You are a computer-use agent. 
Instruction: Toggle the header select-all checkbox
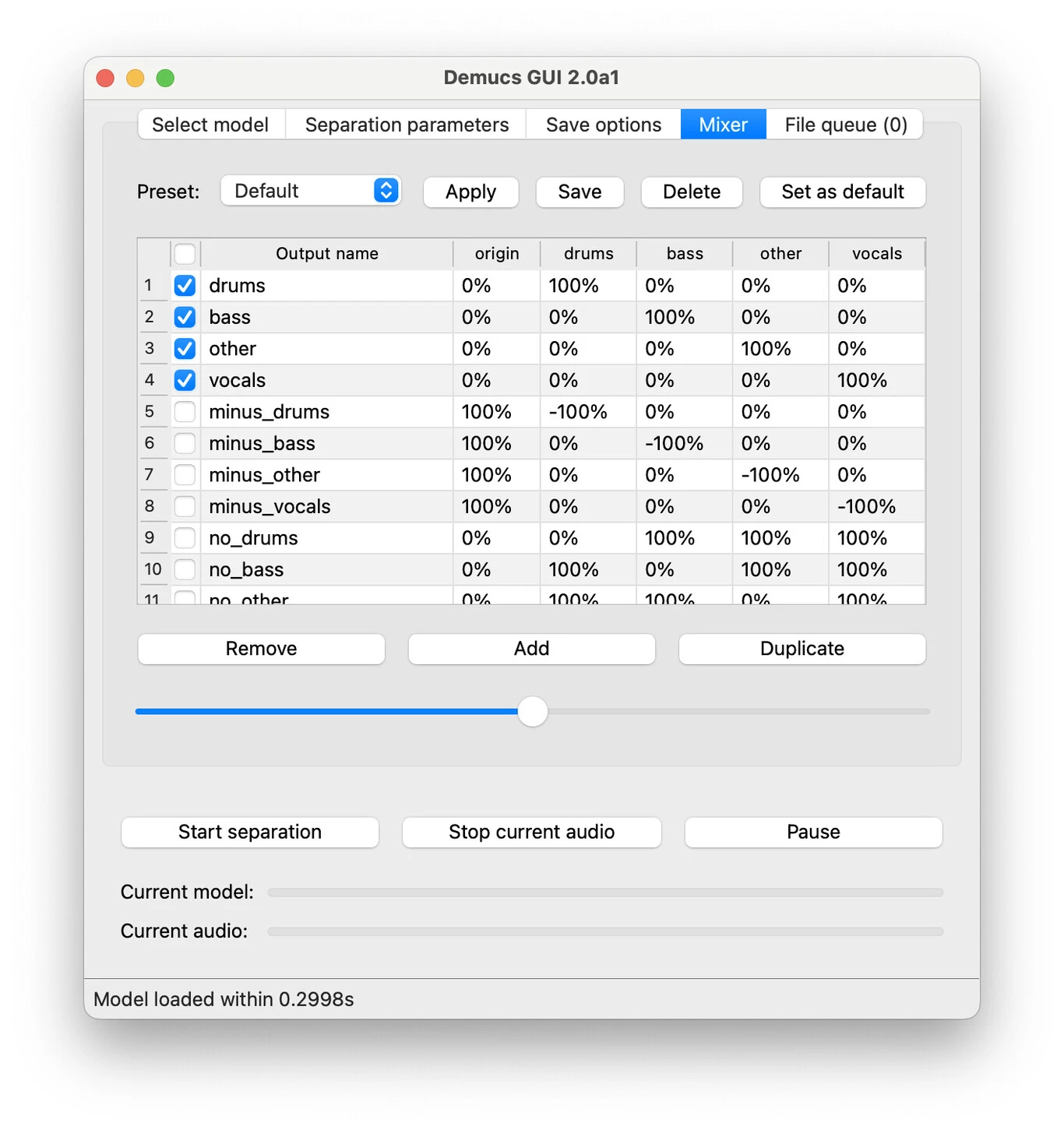[x=185, y=254]
